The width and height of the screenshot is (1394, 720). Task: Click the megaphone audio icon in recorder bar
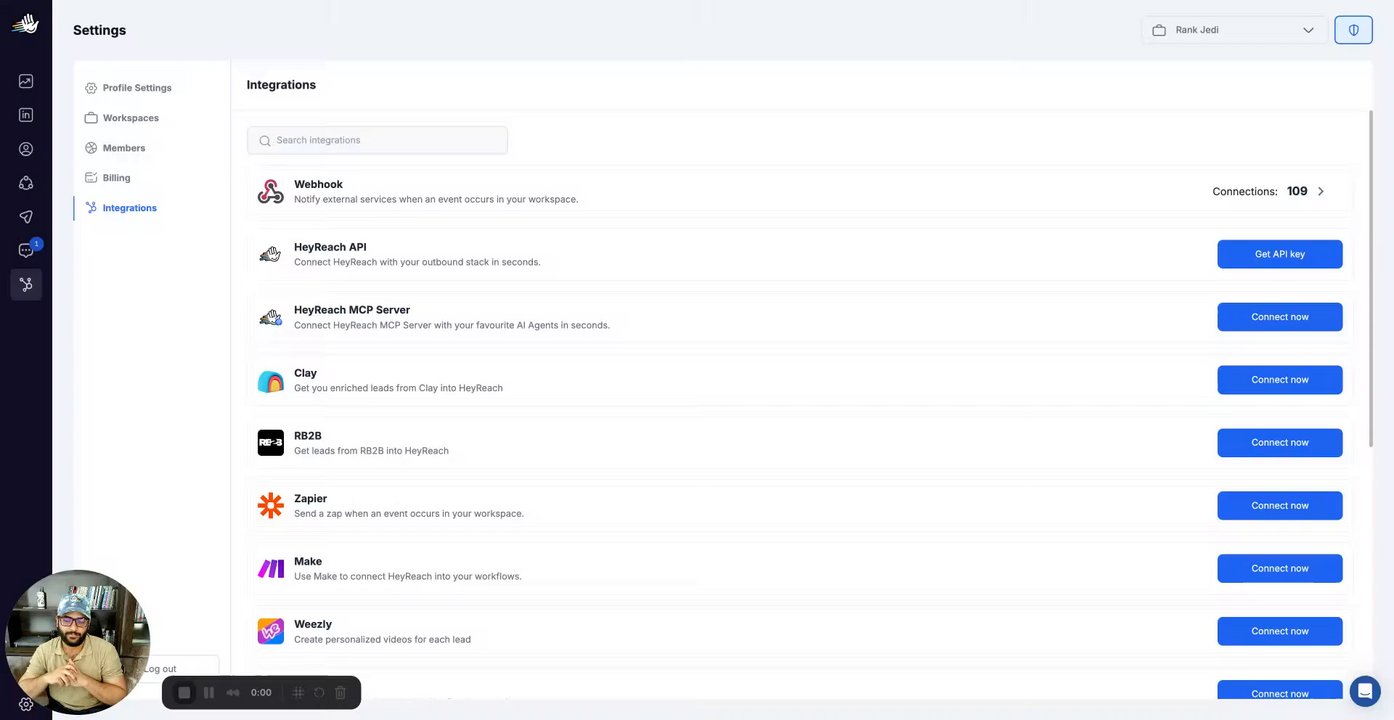point(233,692)
